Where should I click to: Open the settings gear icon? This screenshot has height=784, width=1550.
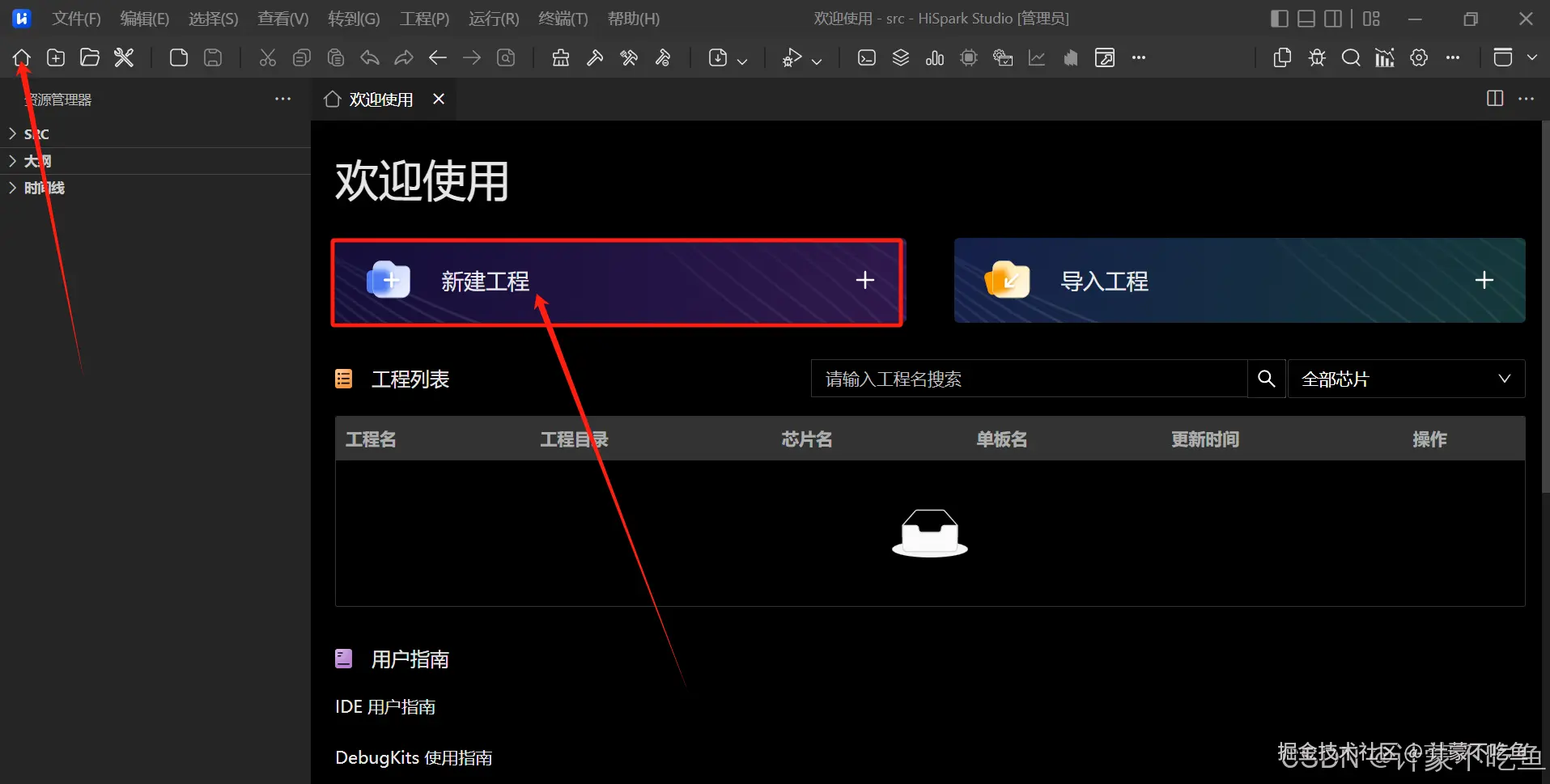[1419, 57]
